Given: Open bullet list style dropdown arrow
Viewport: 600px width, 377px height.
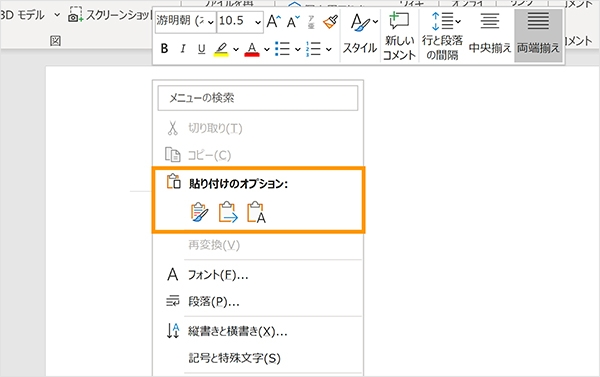Looking at the screenshot, I should (x=298, y=49).
